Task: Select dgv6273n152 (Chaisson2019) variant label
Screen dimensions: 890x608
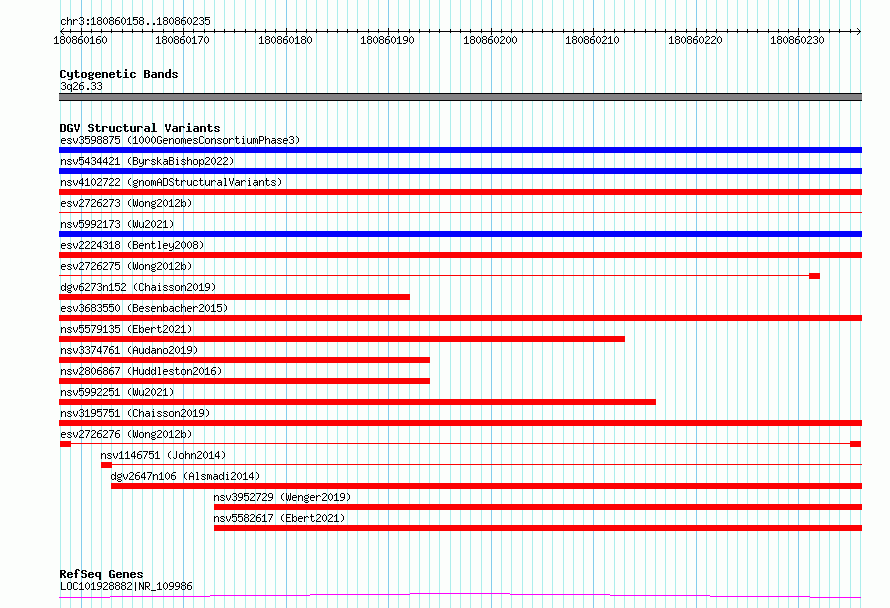Action: coord(138,287)
